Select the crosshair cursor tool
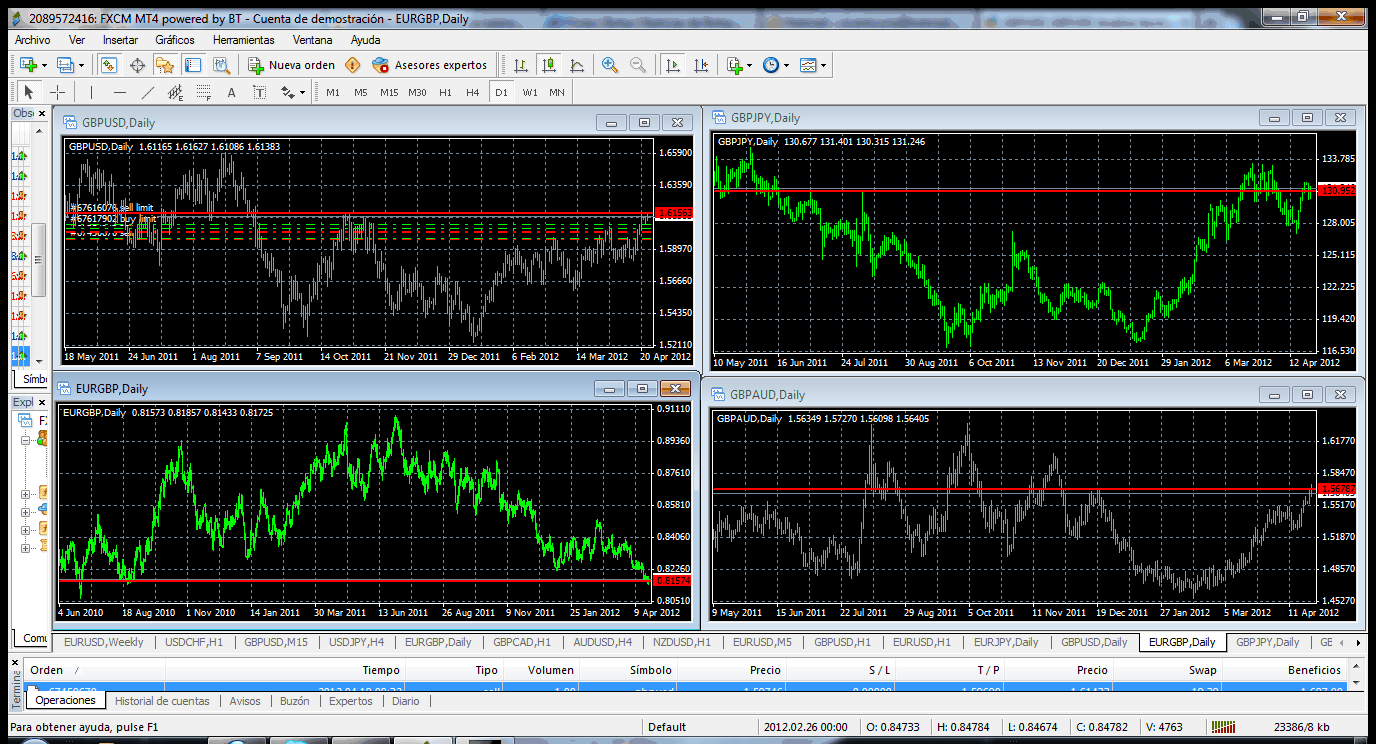The height and width of the screenshot is (744, 1376). click(x=58, y=92)
